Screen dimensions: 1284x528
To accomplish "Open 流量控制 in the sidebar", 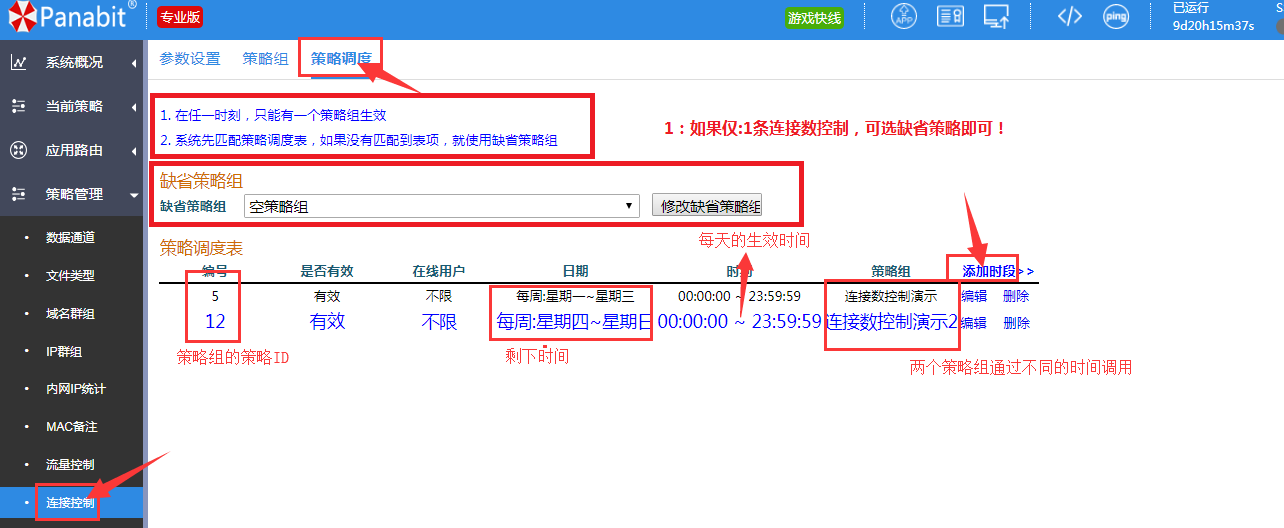I will coord(70,464).
